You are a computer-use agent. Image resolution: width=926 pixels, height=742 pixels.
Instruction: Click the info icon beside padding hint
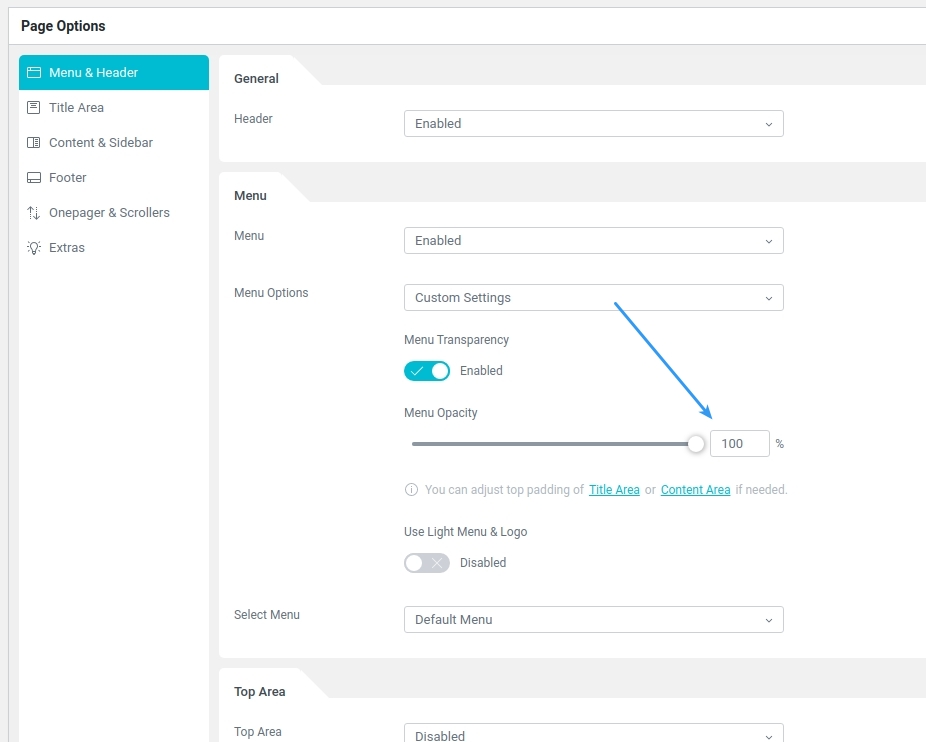tap(411, 490)
